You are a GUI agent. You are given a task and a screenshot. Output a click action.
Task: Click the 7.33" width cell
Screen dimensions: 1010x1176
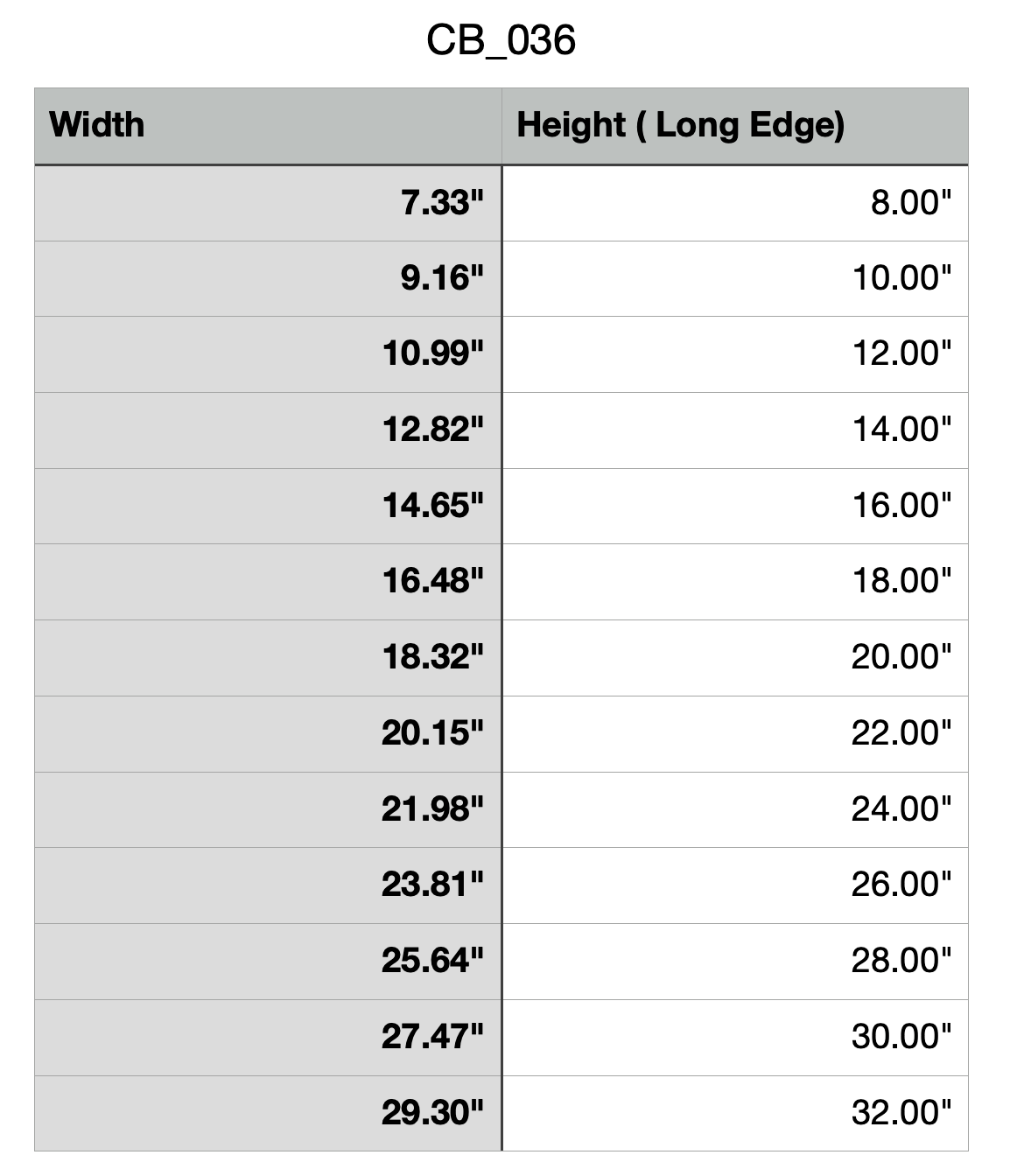click(x=442, y=203)
